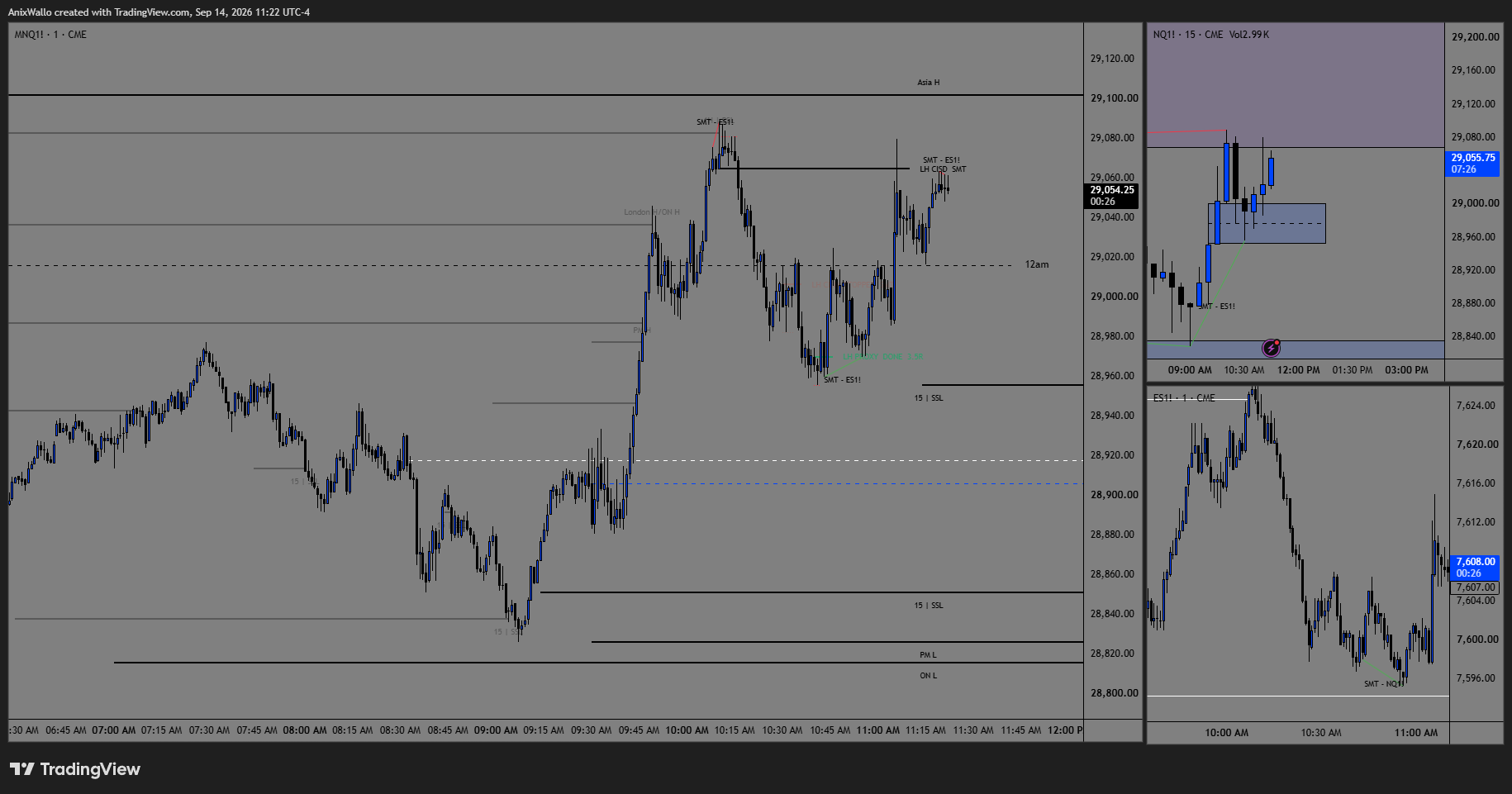Click the Vol 2.99K indicator on the NQ chart
The image size is (1512, 794).
point(1249,35)
